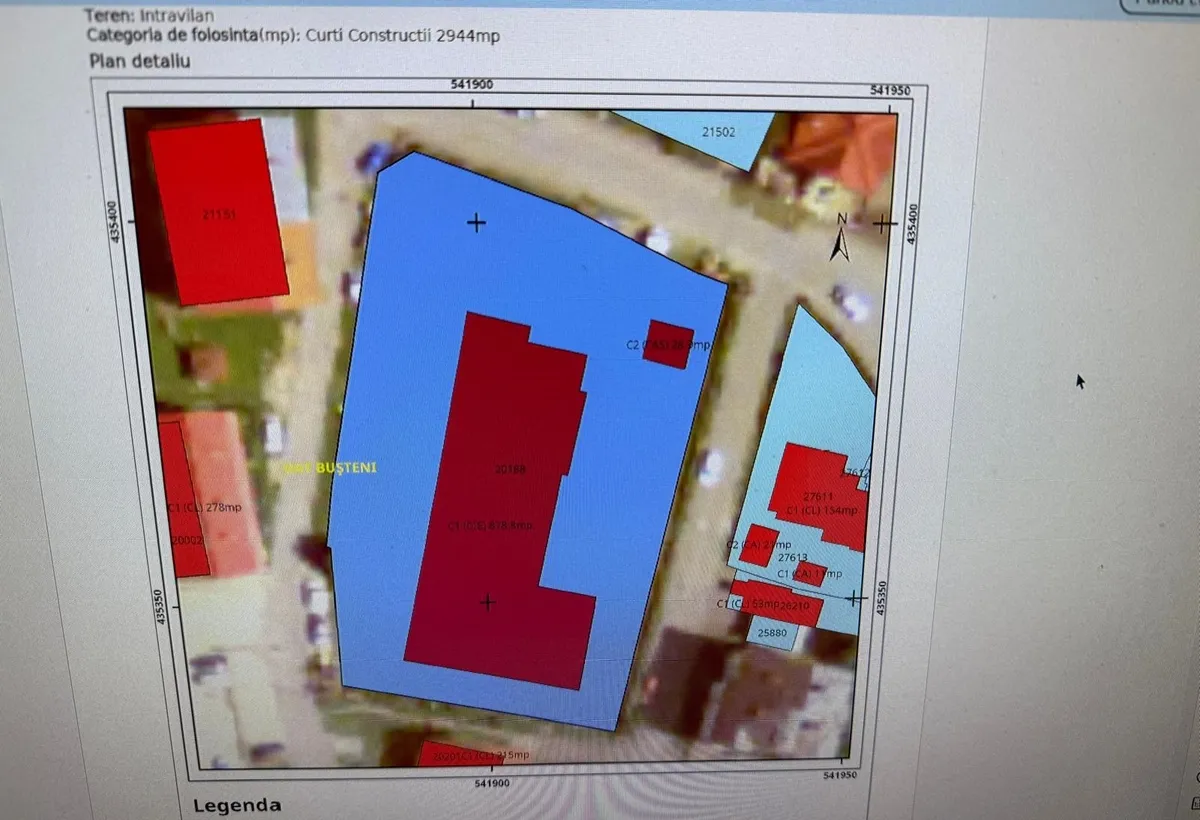1200x820 pixels.
Task: Click the 'Legenda' heading
Action: [237, 805]
